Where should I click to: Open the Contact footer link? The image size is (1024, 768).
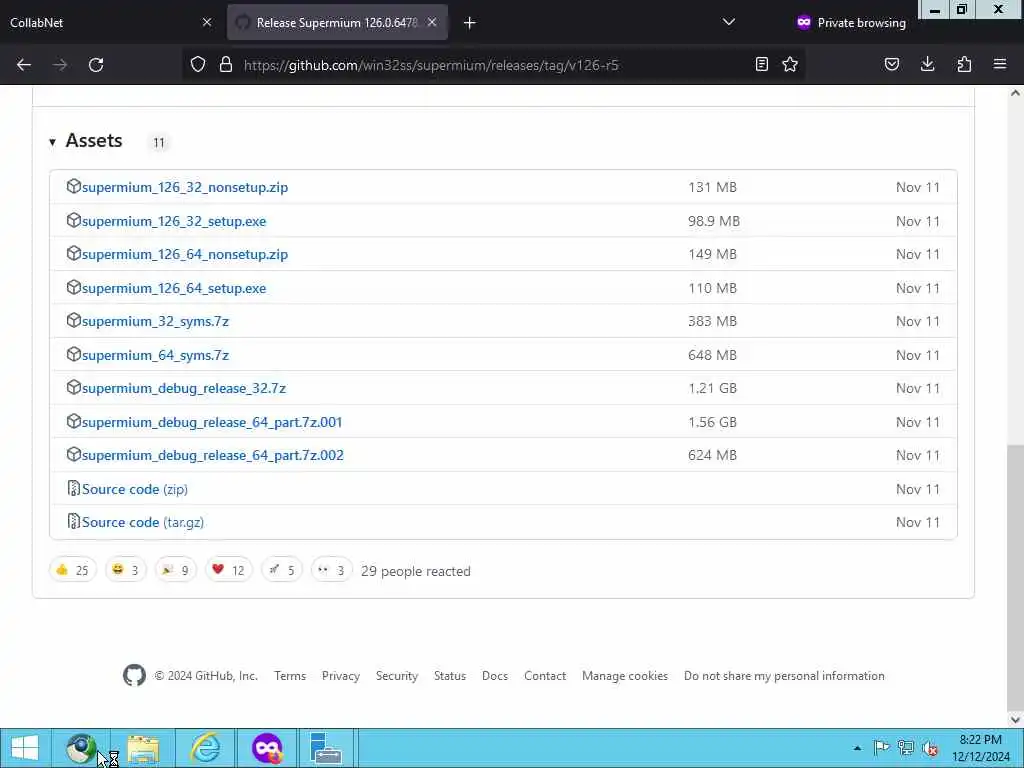tap(545, 676)
